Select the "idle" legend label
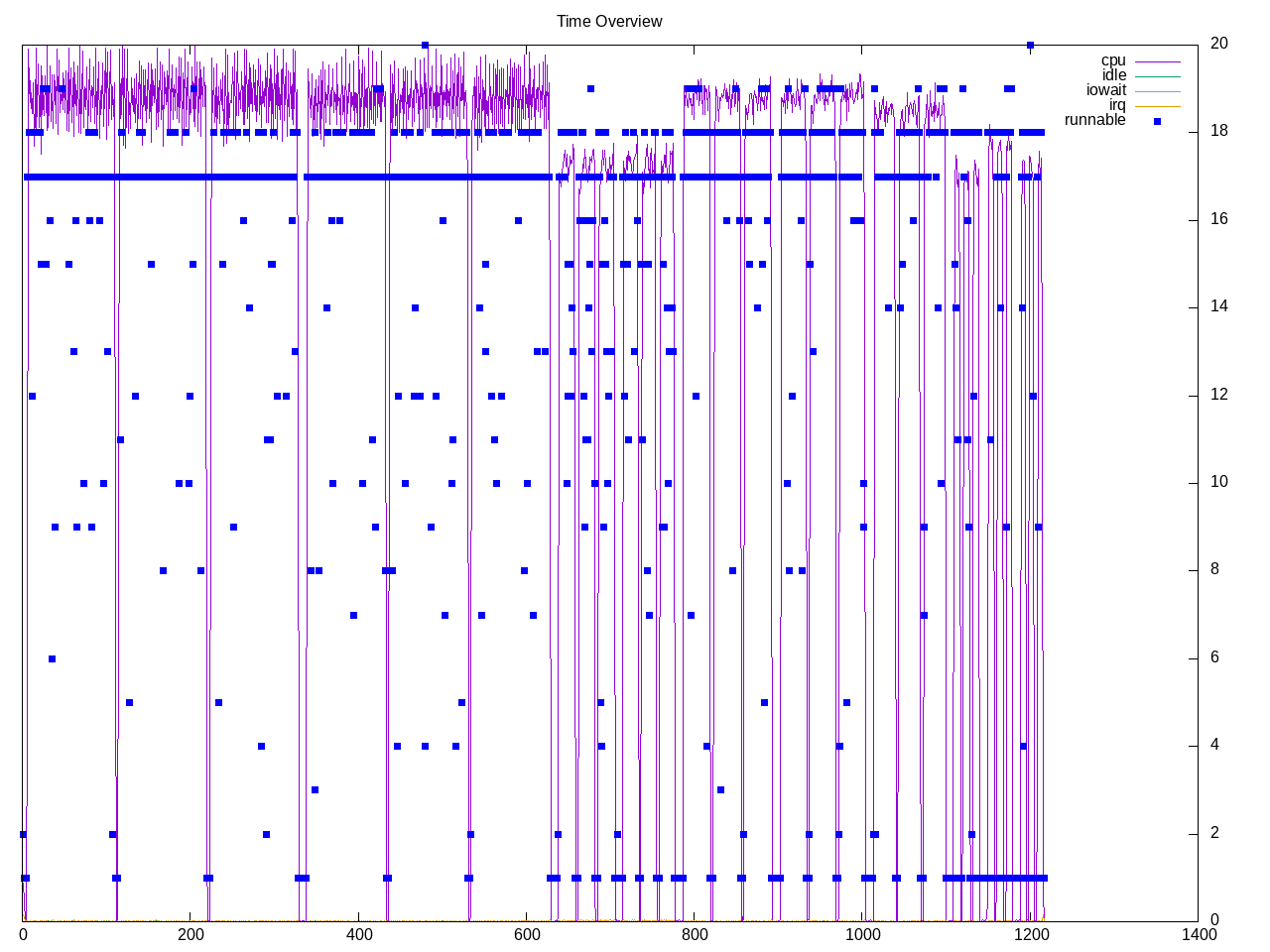 tap(1113, 75)
